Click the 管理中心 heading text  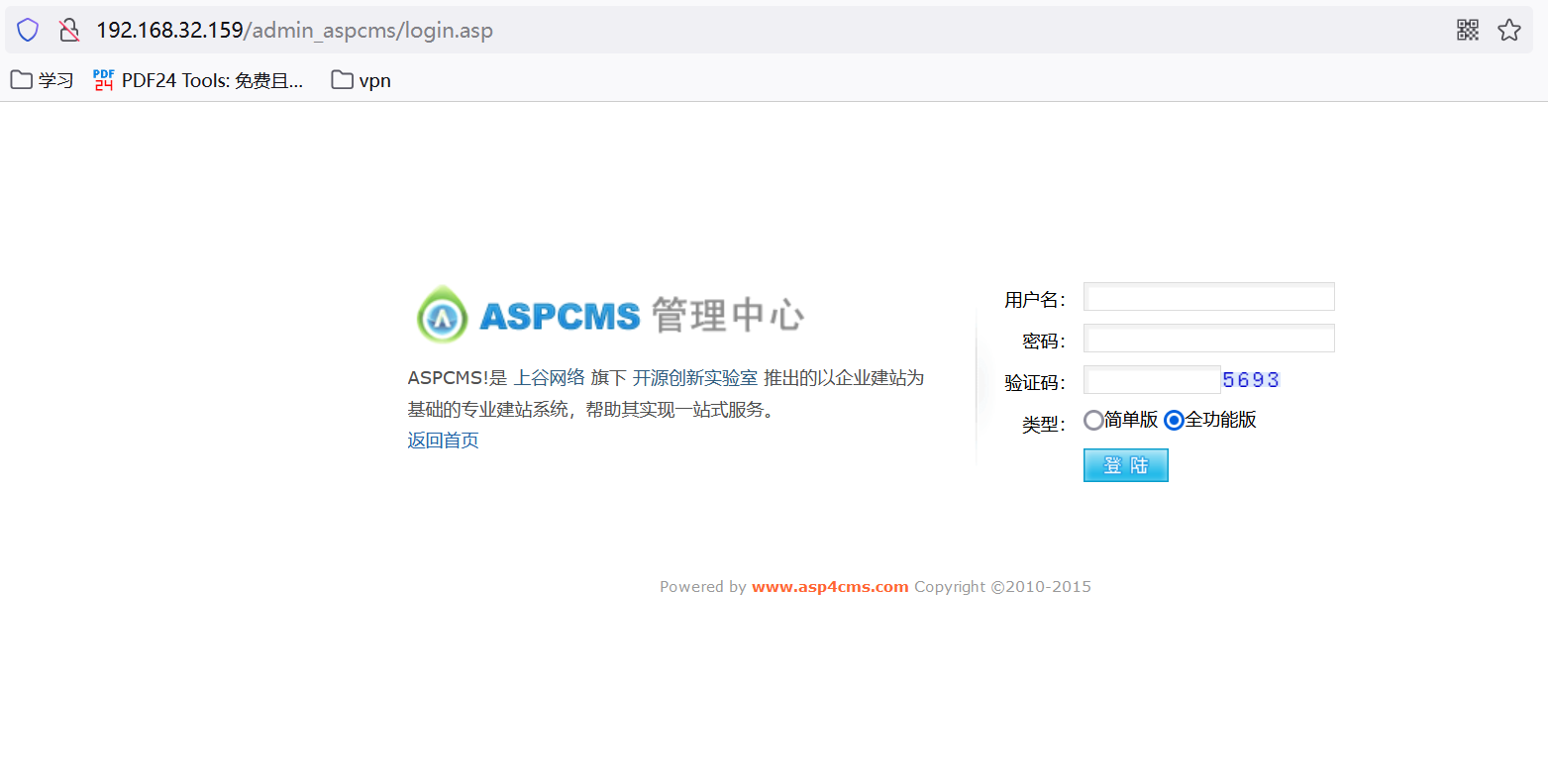[x=728, y=316]
